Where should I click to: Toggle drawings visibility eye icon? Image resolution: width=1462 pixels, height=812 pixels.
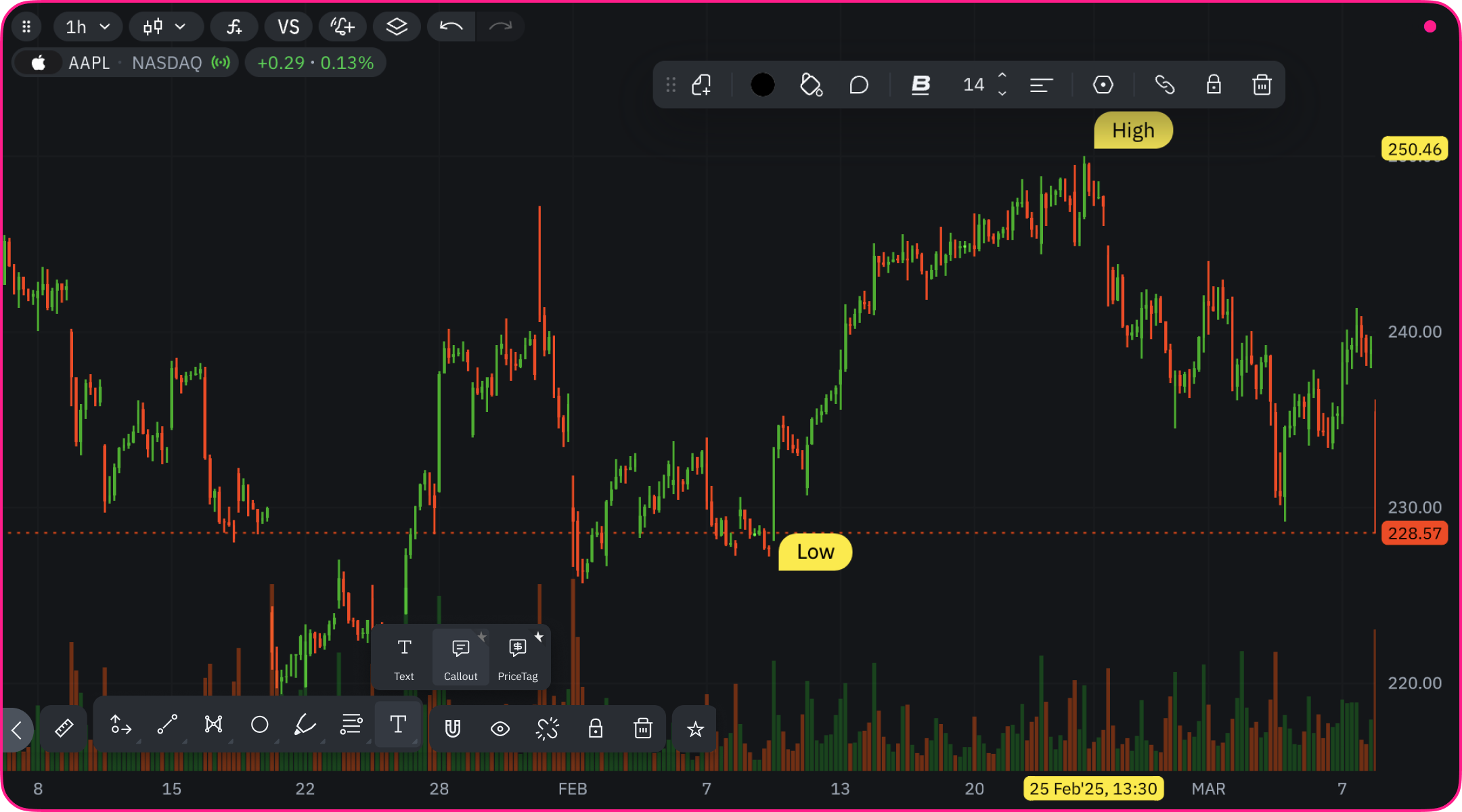500,729
